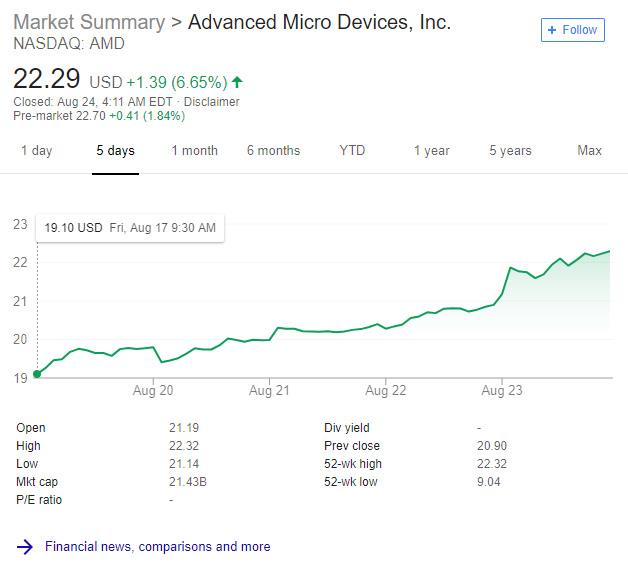
Task: Switch to the 1 month range
Action: pyautogui.click(x=194, y=151)
